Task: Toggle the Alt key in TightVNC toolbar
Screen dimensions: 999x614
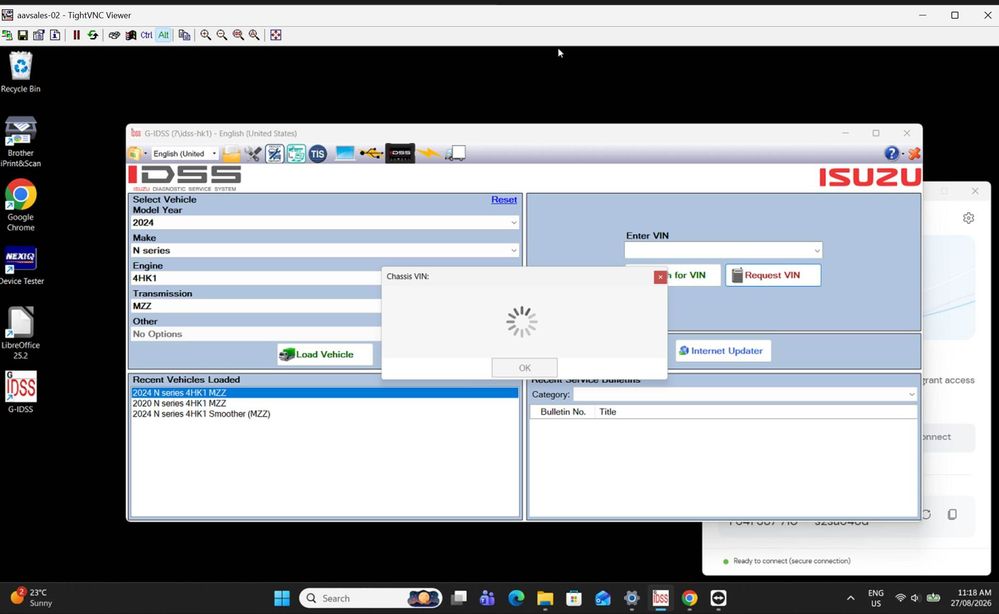Action: click(x=164, y=35)
